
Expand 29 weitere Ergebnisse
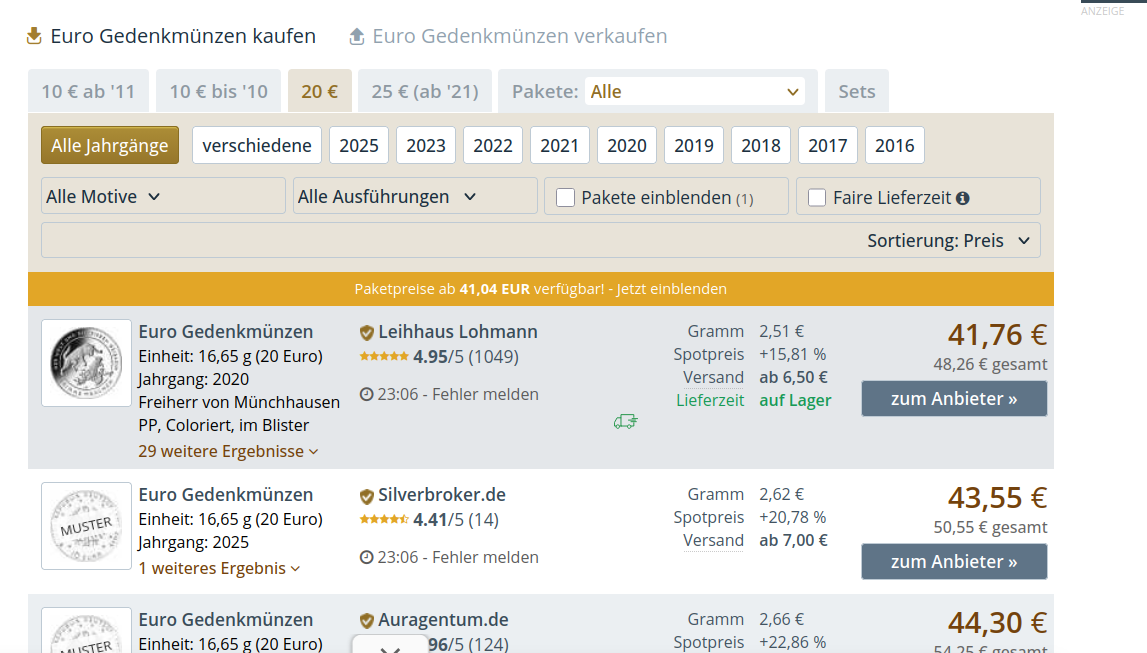[x=228, y=451]
